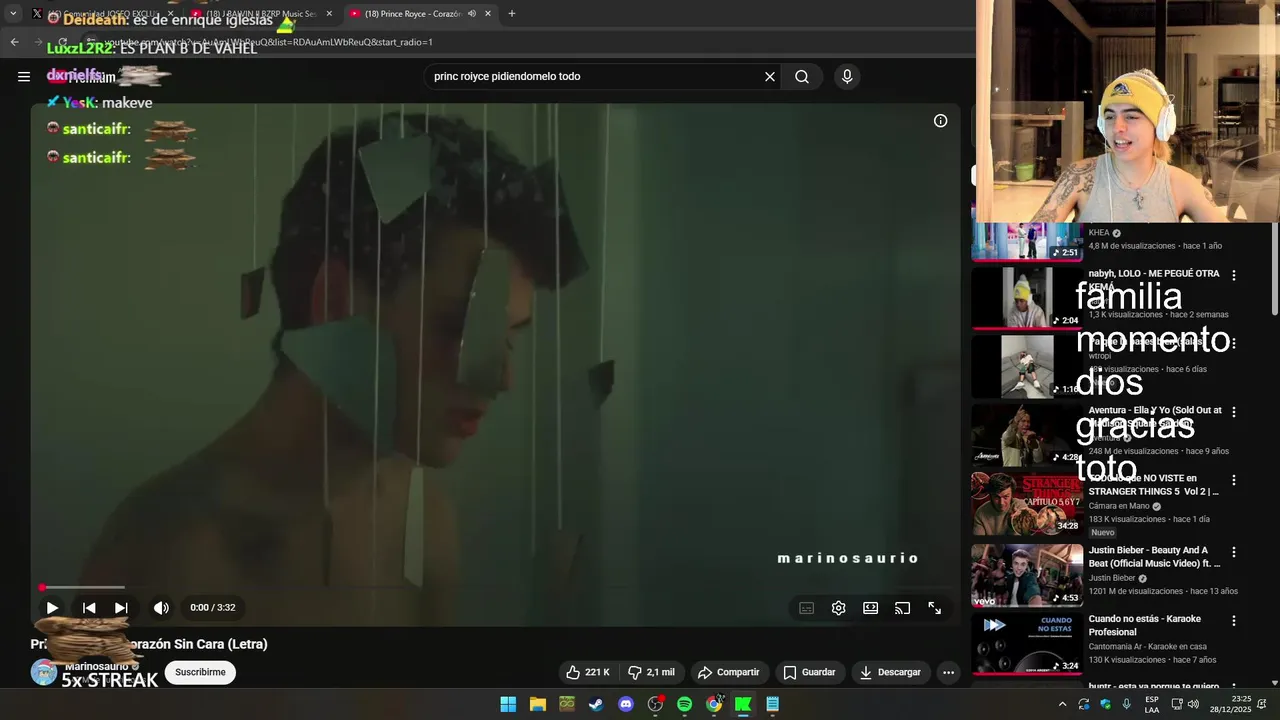Screen dimensions: 1280x720
Task: Open options for Stranger Things video
Action: coord(1233,480)
